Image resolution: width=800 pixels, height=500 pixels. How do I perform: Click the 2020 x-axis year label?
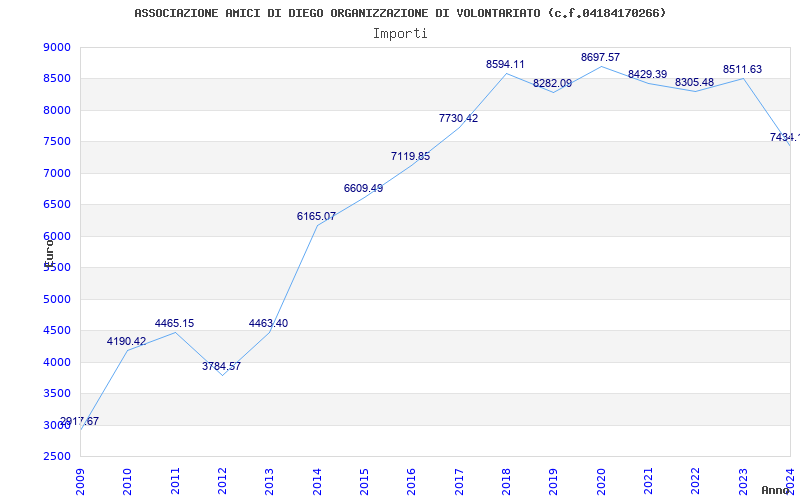(601, 482)
